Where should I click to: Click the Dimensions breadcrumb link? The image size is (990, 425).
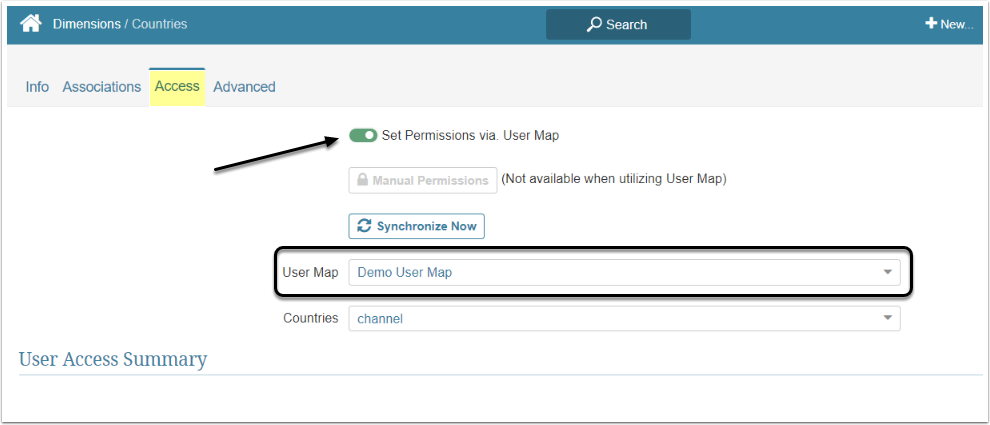coord(86,23)
